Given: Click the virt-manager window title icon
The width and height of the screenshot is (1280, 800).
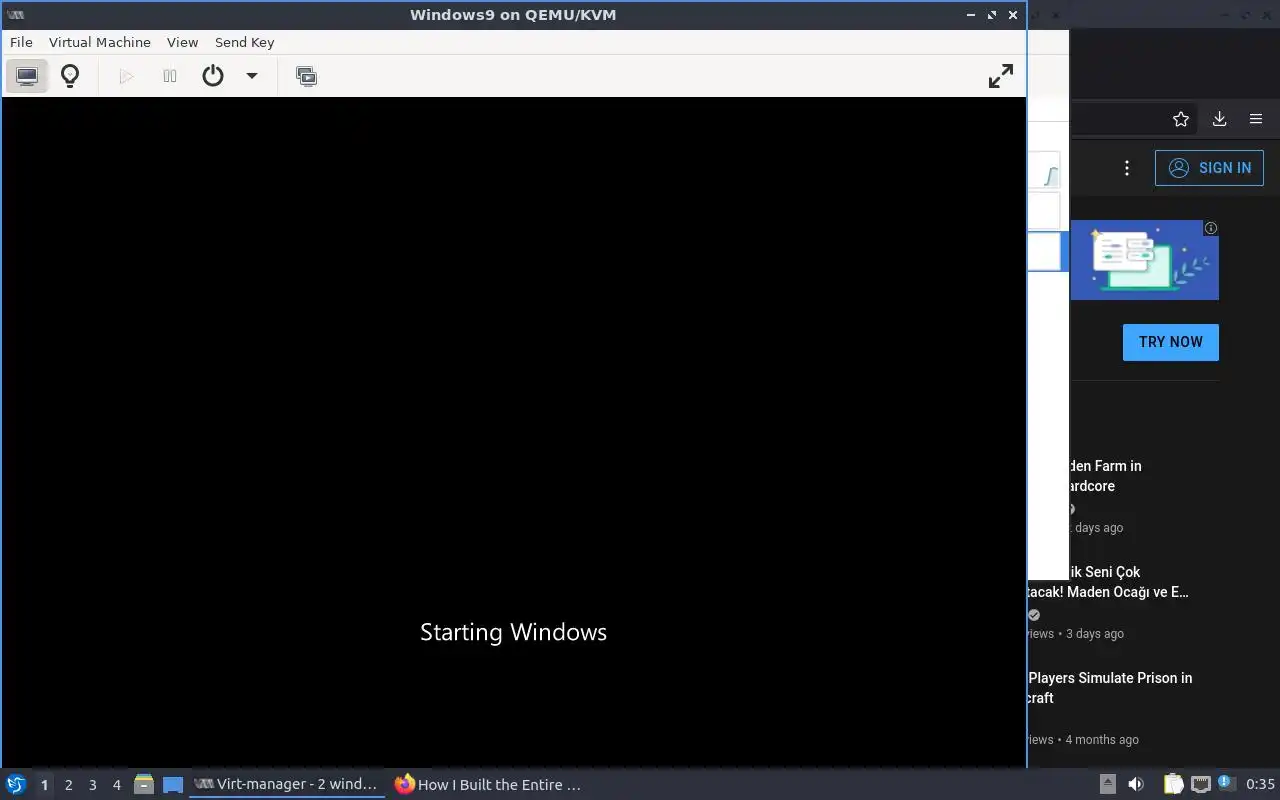Looking at the screenshot, I should pos(16,15).
